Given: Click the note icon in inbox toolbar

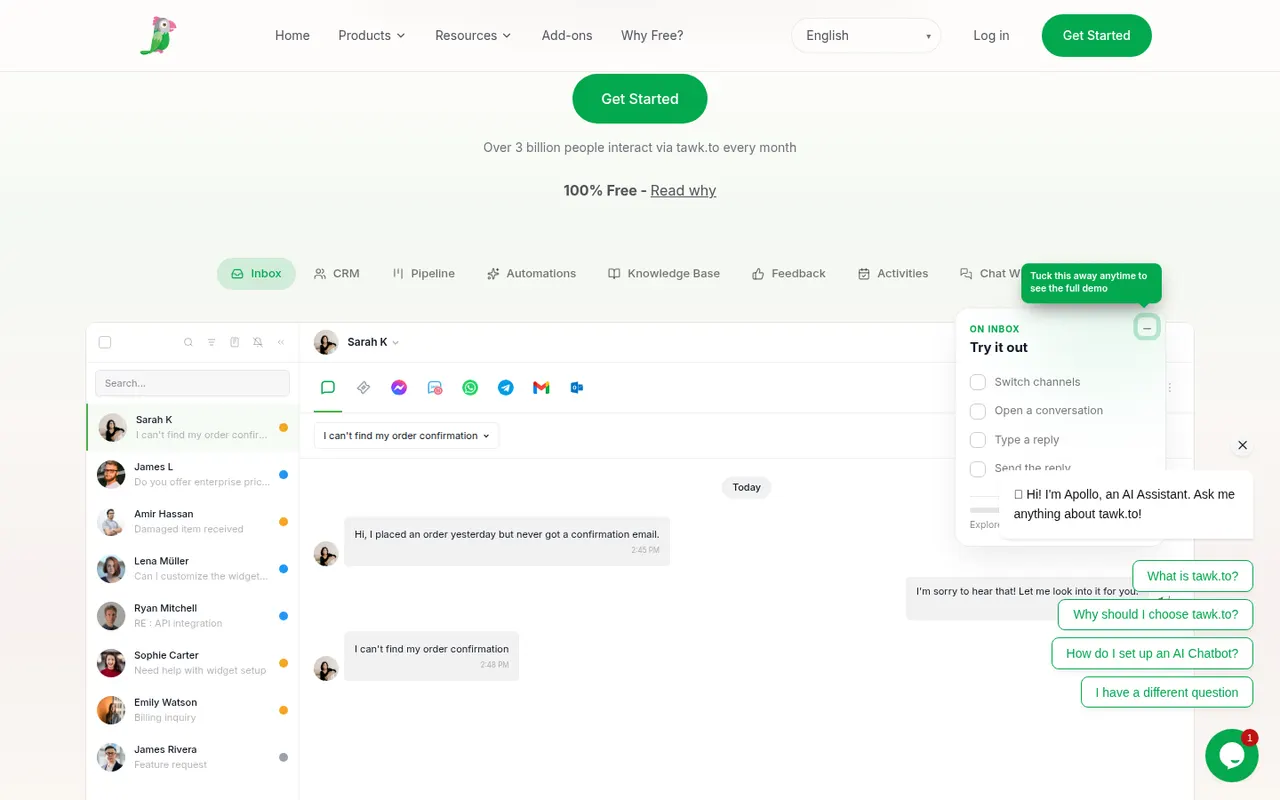Looking at the screenshot, I should coord(235,342).
